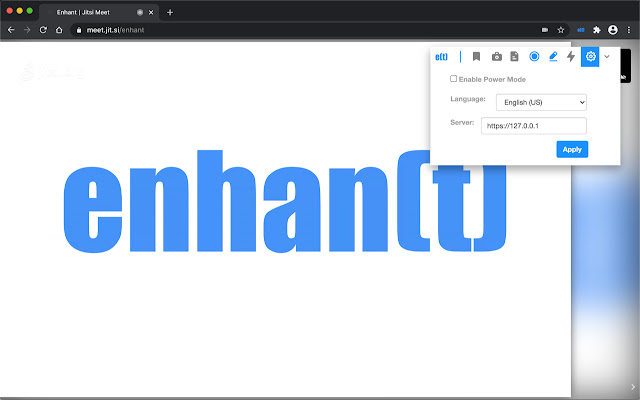Reload the page with refresh icon
The image size is (640, 400).
pyautogui.click(x=43, y=30)
